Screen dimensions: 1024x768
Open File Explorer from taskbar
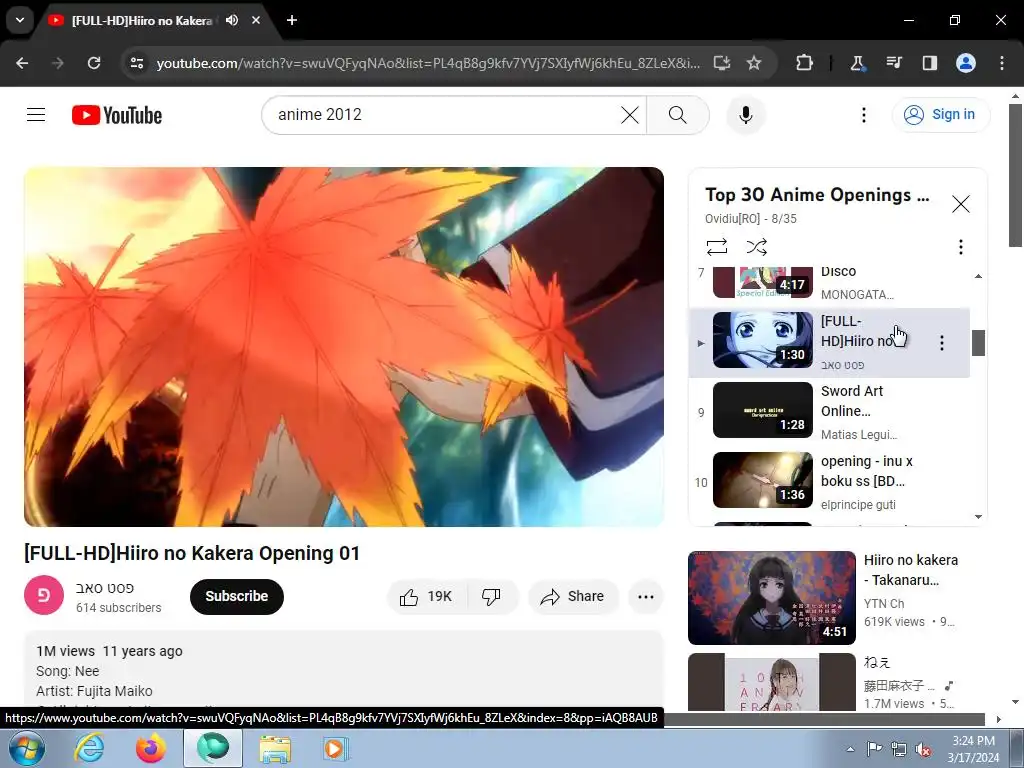(x=275, y=748)
